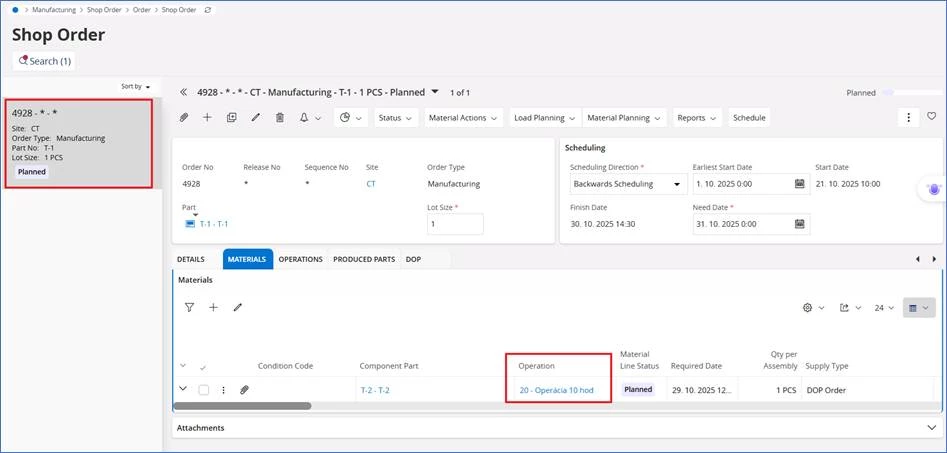The width and height of the screenshot is (948, 454).
Task: Open the table view switcher in Materials
Action: coord(918,308)
